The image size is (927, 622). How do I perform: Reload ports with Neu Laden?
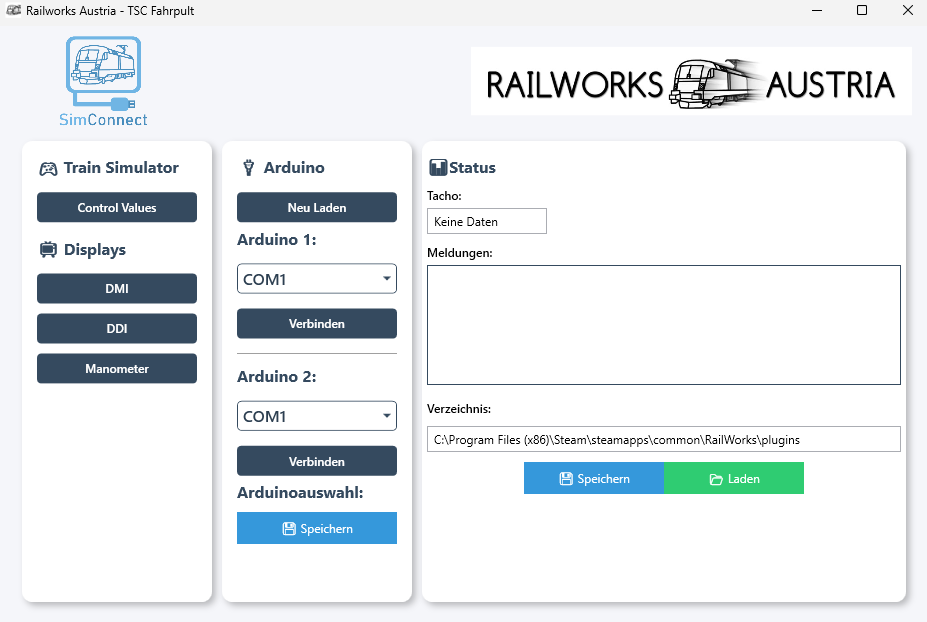pyautogui.click(x=317, y=208)
